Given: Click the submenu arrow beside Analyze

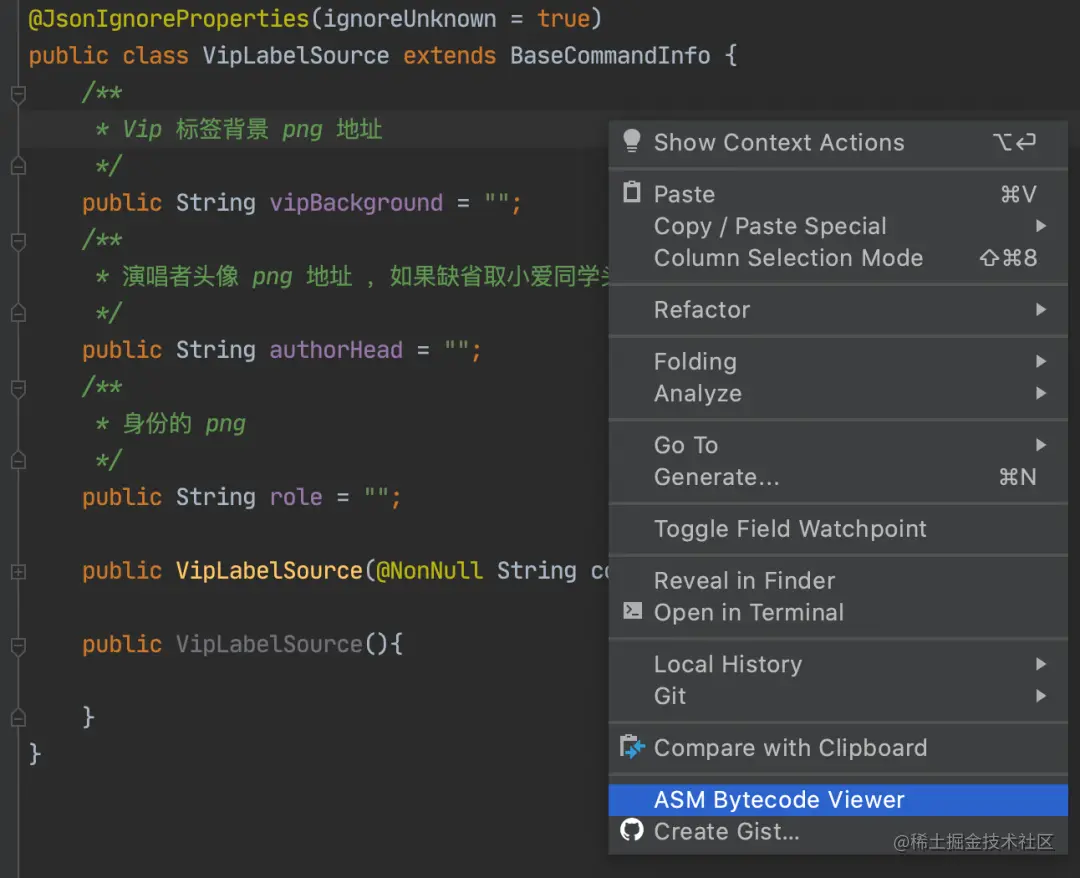Looking at the screenshot, I should [1041, 393].
